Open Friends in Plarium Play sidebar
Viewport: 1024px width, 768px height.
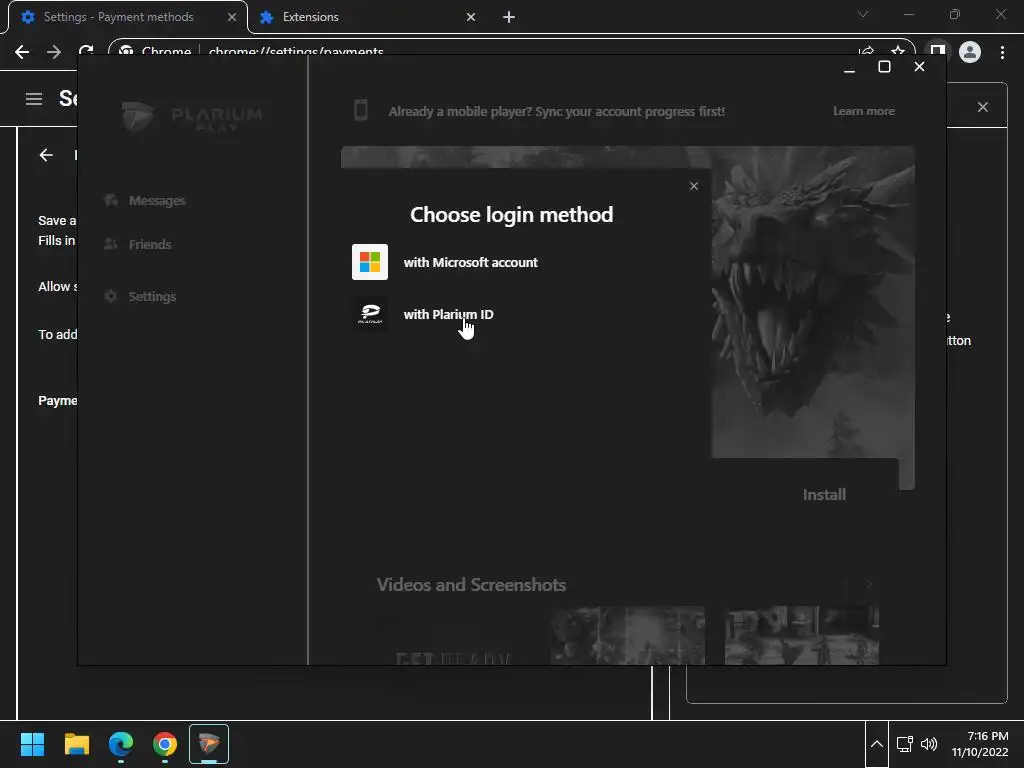150,244
